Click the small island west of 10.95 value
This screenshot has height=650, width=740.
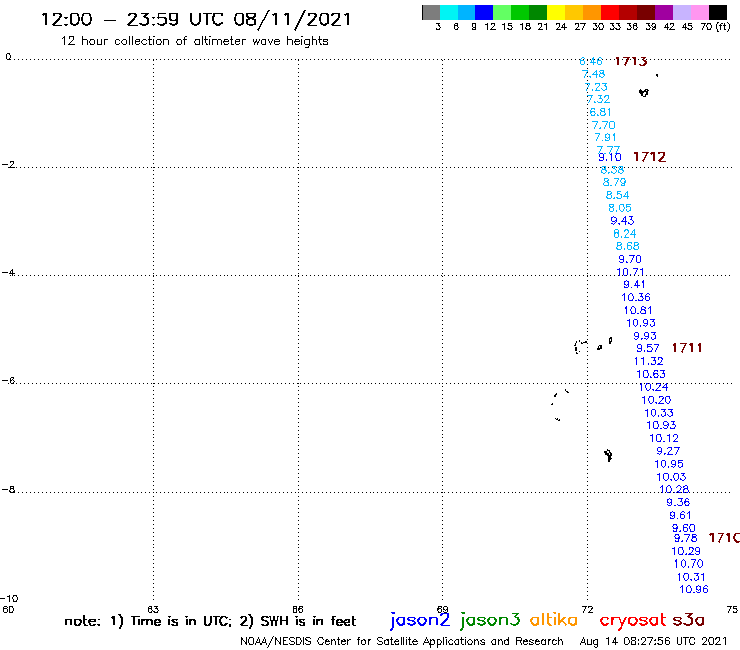point(608,455)
